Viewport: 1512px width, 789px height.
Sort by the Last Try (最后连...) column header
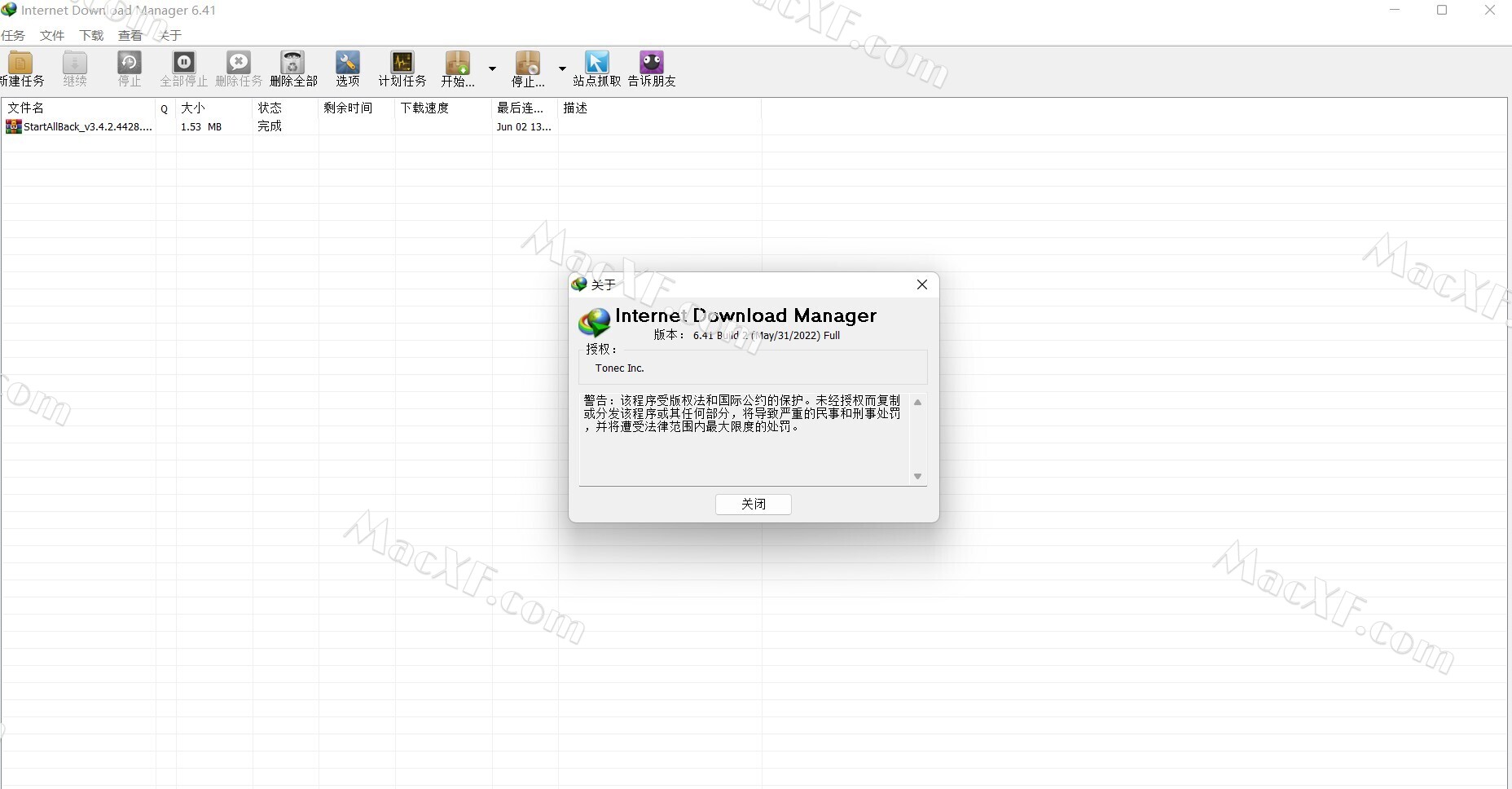[525, 108]
